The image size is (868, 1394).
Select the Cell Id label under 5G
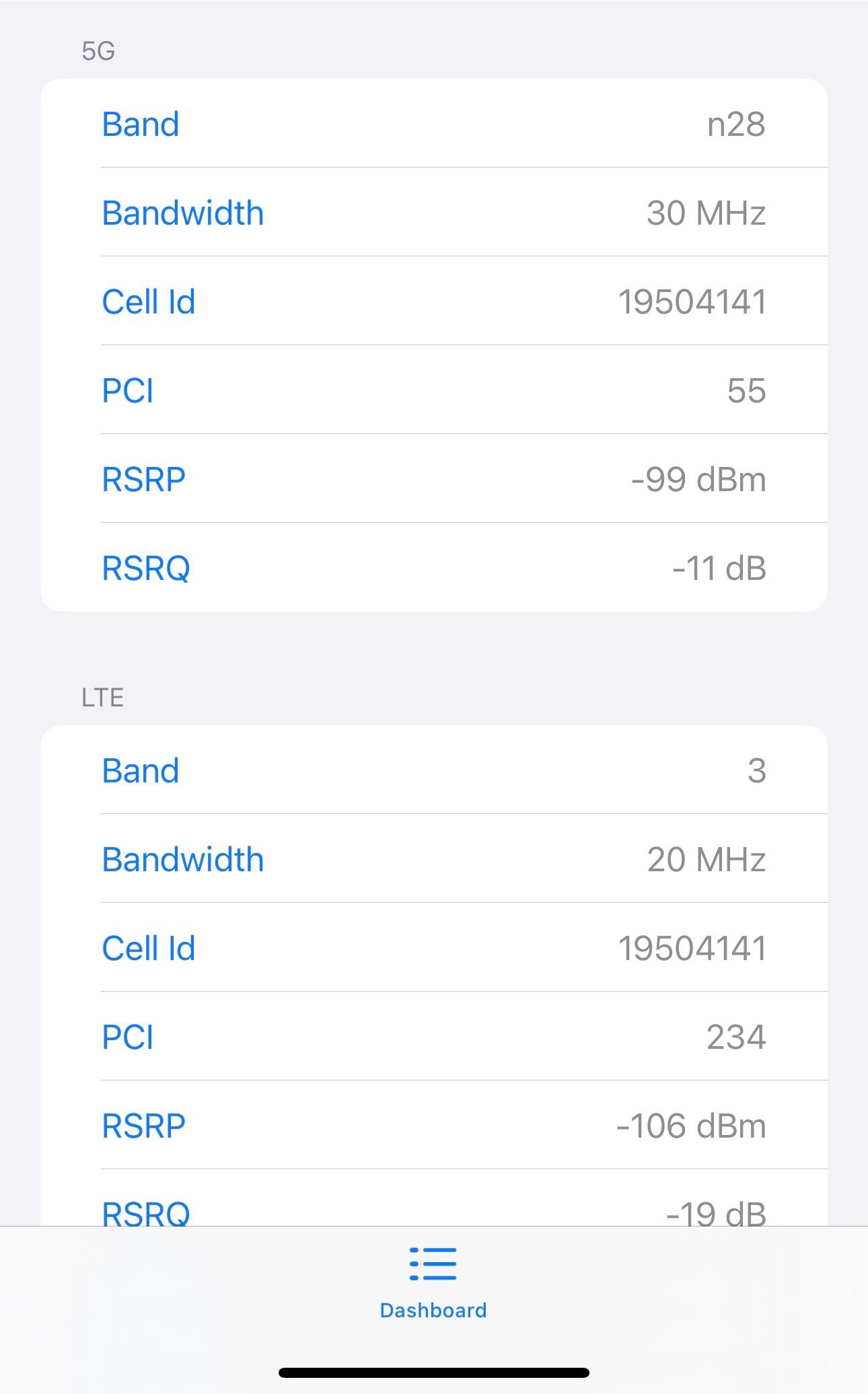149,302
